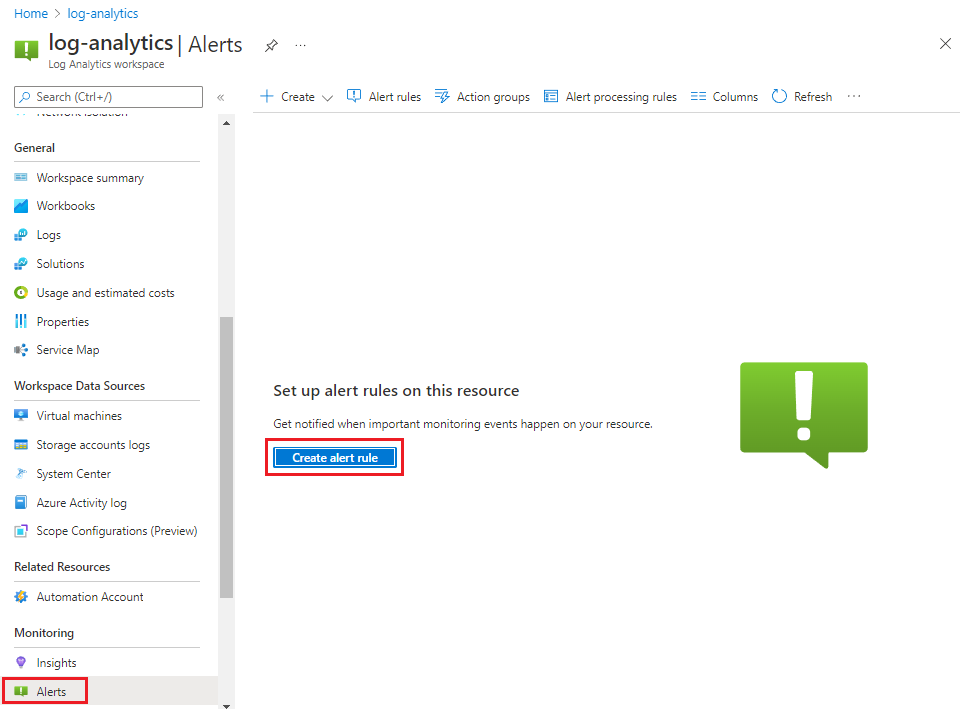Click the Properties bars icon

(x=21, y=321)
